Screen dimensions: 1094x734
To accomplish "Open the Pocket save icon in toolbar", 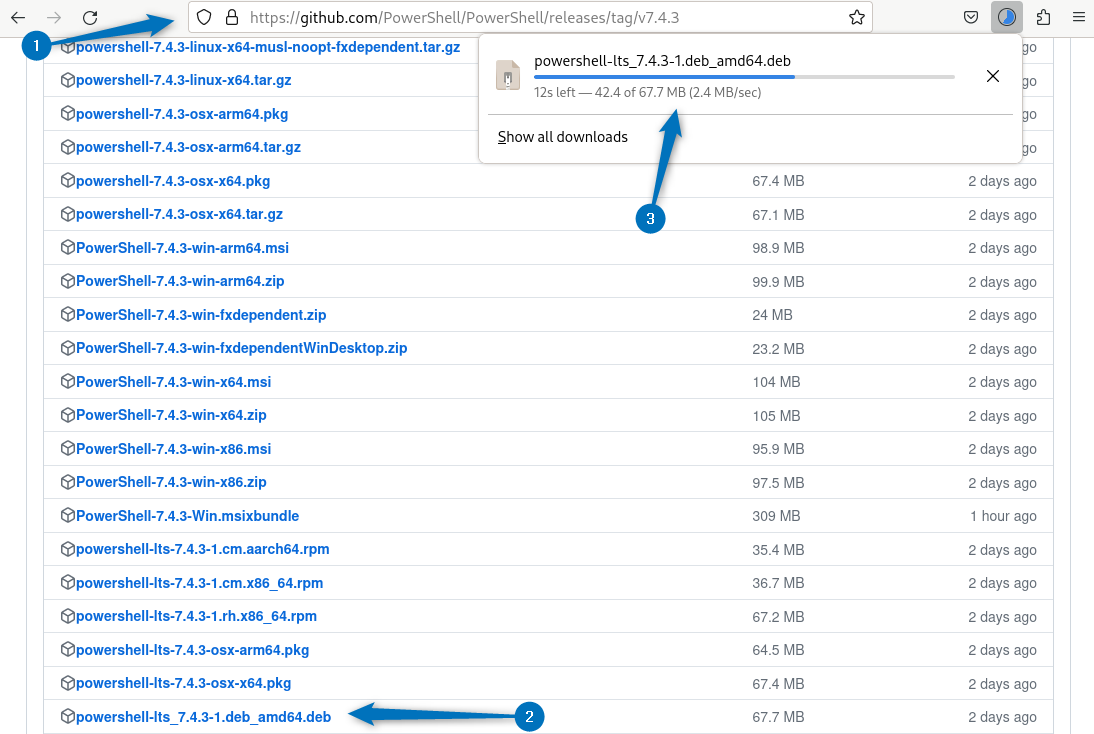I will [x=970, y=17].
